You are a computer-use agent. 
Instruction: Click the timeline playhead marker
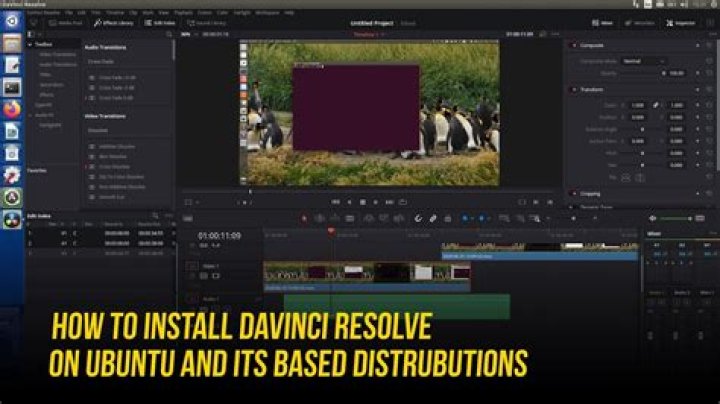(331, 231)
